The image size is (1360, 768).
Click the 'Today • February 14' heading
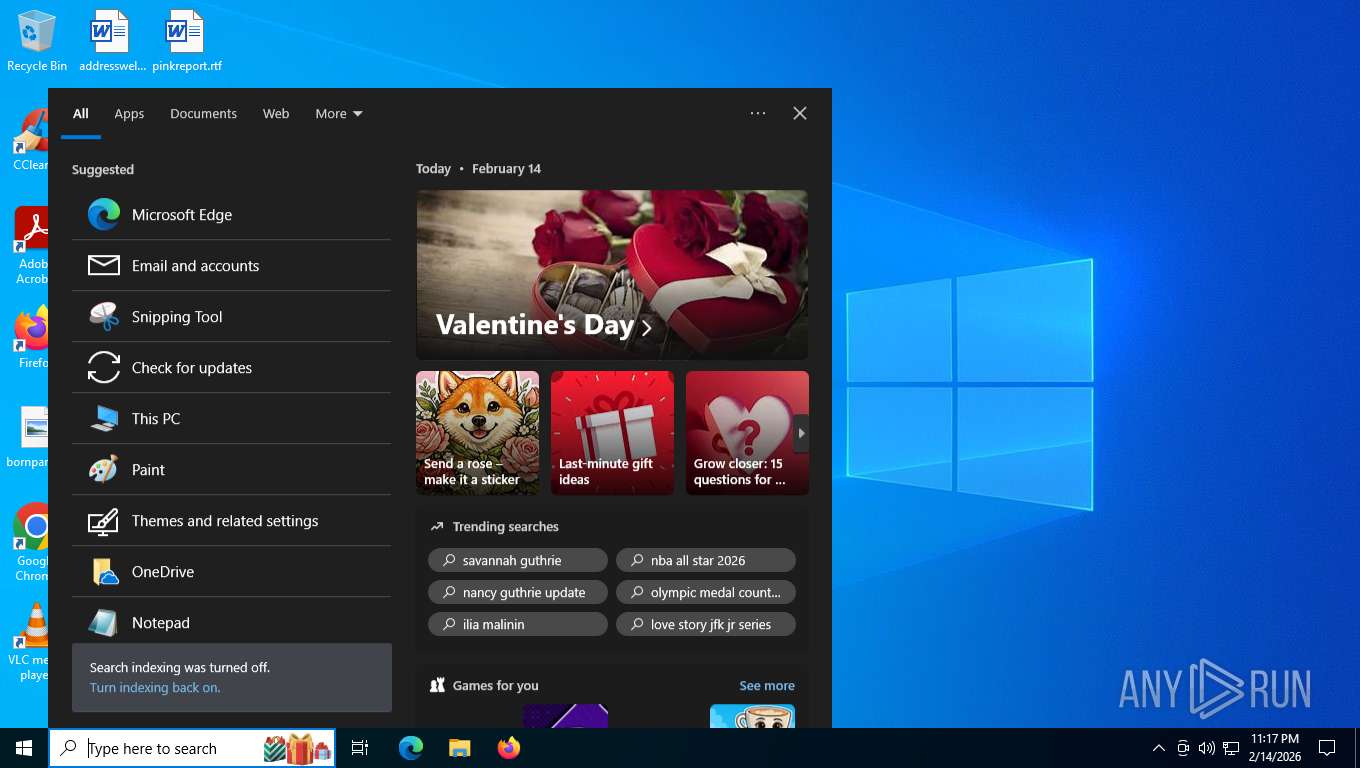pyautogui.click(x=479, y=169)
